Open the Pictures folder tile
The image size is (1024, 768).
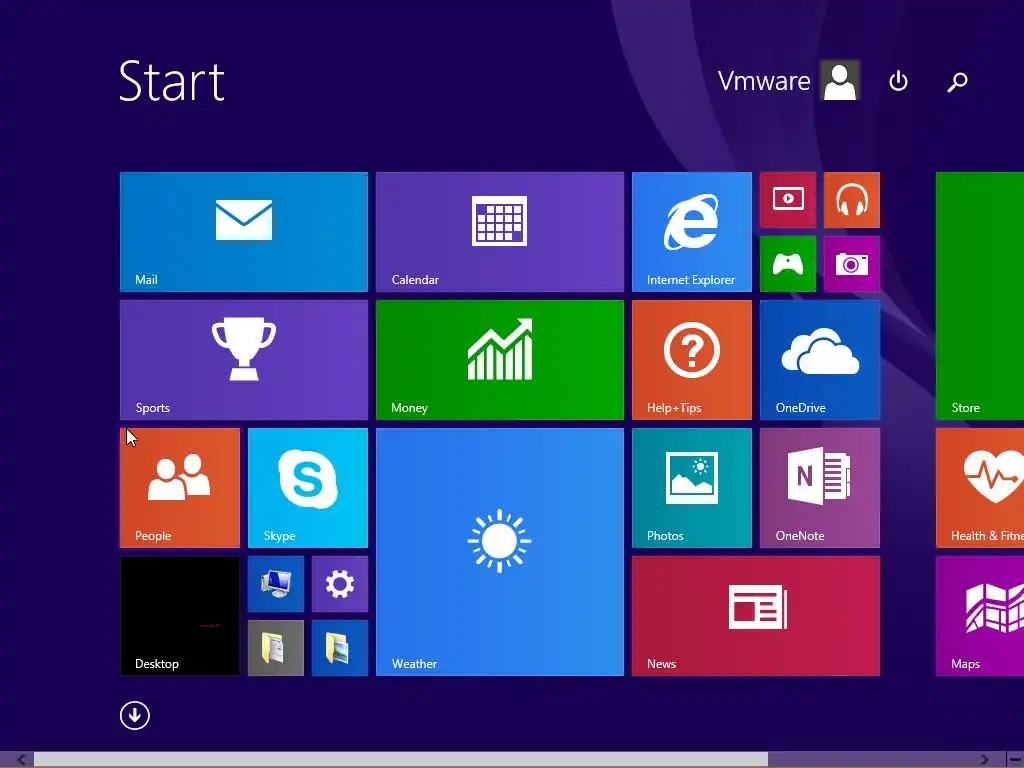click(x=340, y=648)
